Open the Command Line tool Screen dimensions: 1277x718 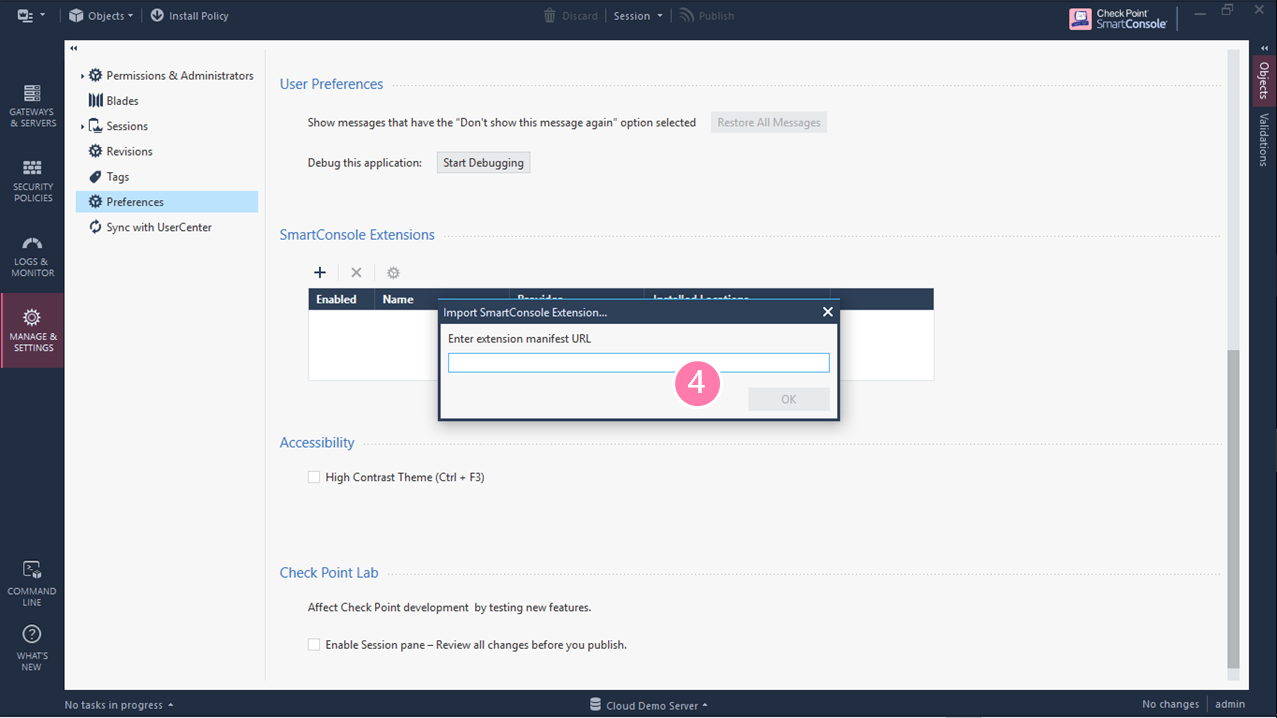pos(32,583)
